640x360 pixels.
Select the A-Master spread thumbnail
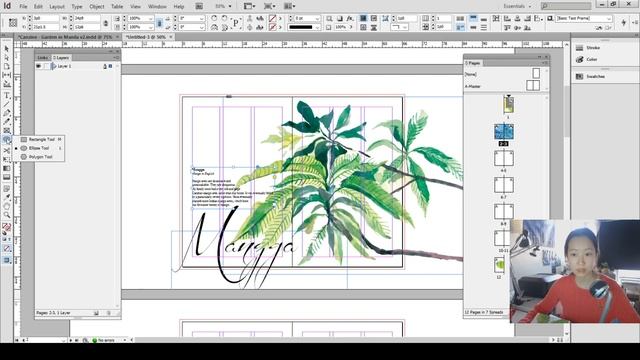tap(533, 85)
